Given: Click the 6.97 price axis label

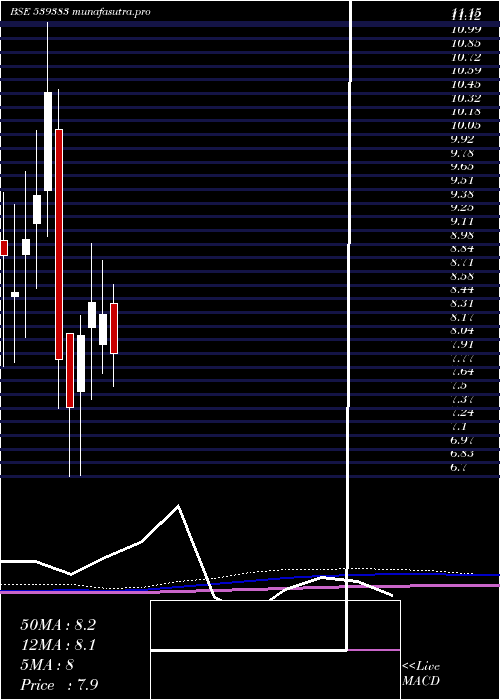Looking at the screenshot, I should tap(462, 441).
